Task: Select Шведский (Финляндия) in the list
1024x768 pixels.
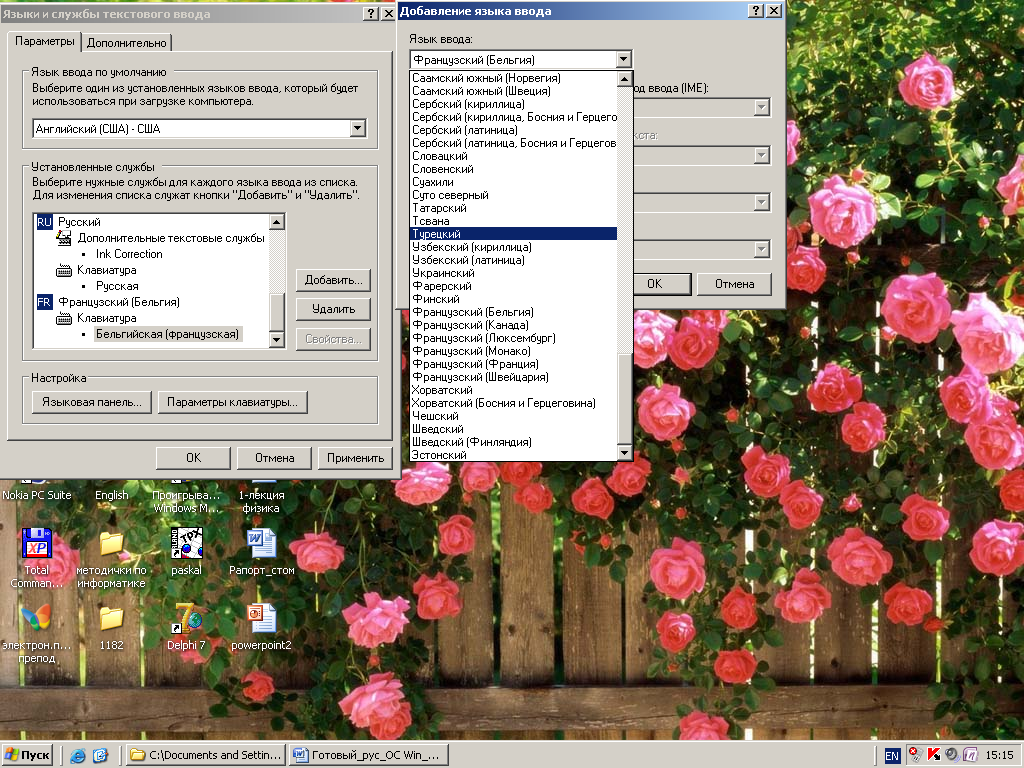Action: 513,442
